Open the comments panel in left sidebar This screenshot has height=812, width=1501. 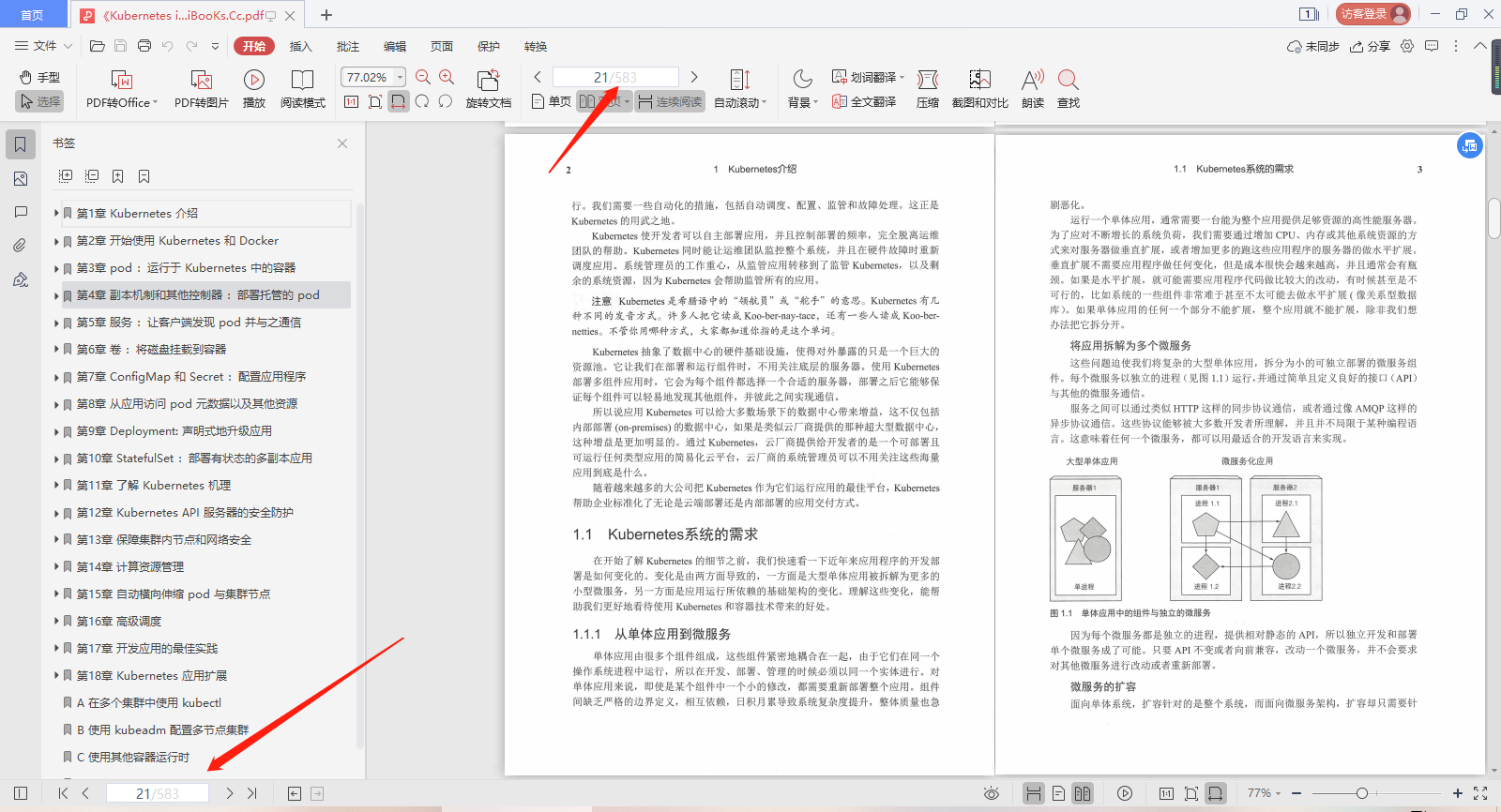[x=21, y=212]
